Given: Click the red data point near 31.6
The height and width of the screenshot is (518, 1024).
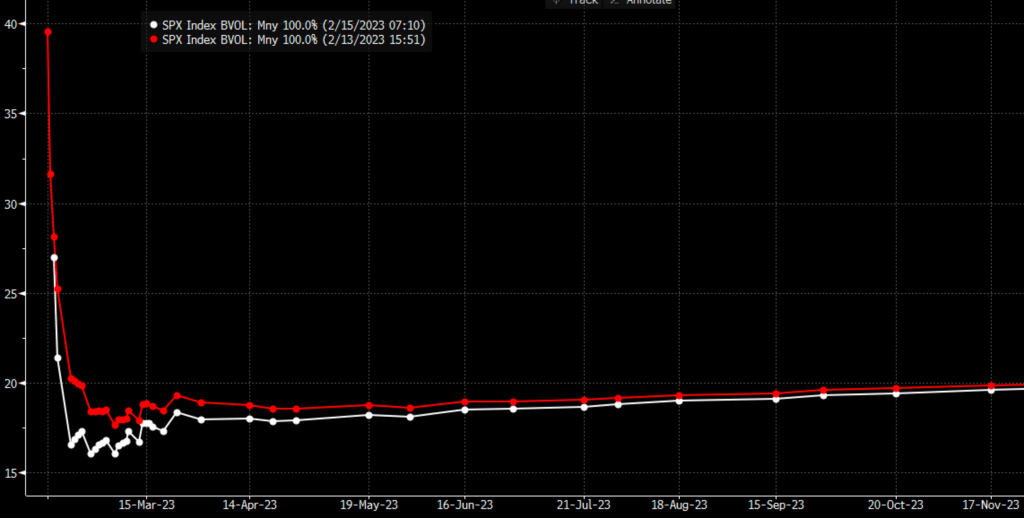Looking at the screenshot, I should pos(50,174).
